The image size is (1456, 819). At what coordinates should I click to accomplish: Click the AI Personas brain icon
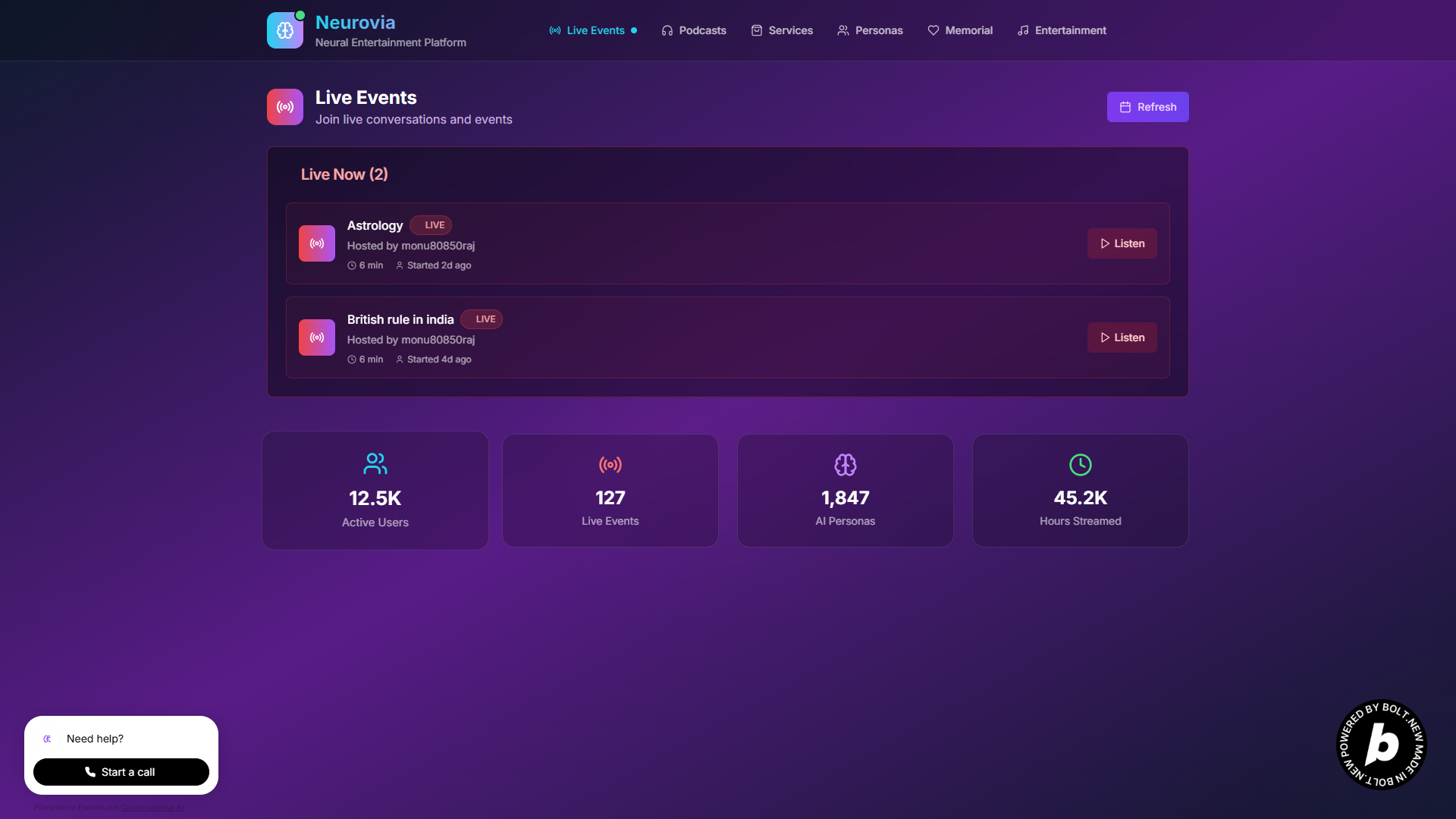coord(845,465)
